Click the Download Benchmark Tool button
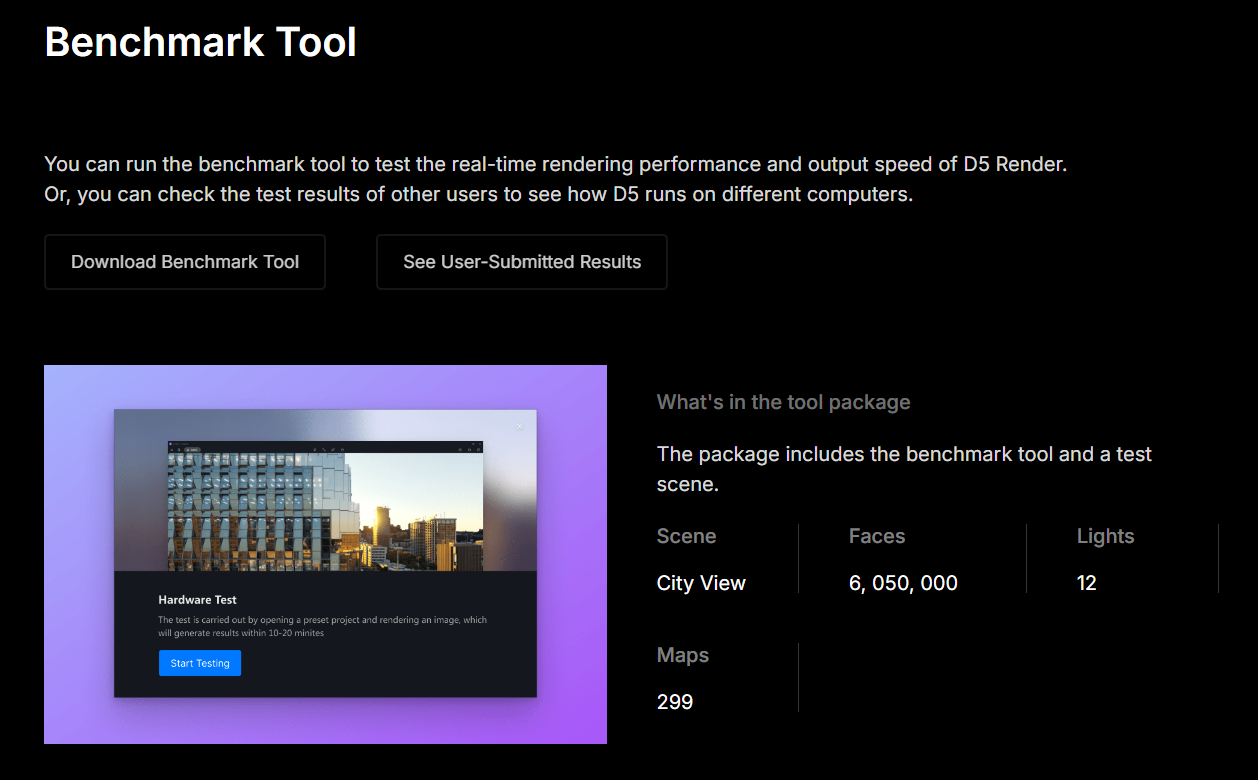 pyautogui.click(x=185, y=262)
